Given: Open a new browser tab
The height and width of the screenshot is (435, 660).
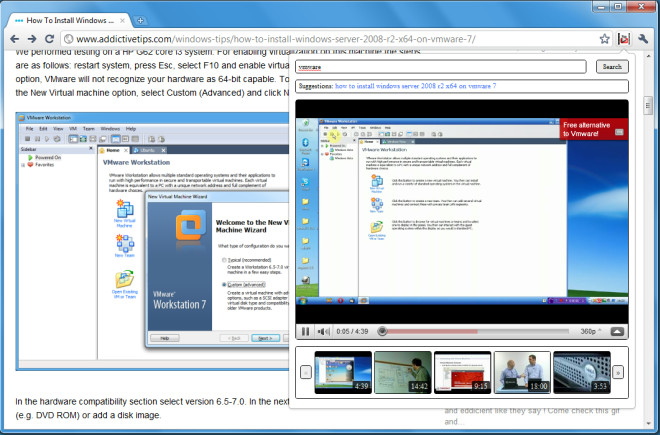Looking at the screenshot, I should [x=140, y=20].
